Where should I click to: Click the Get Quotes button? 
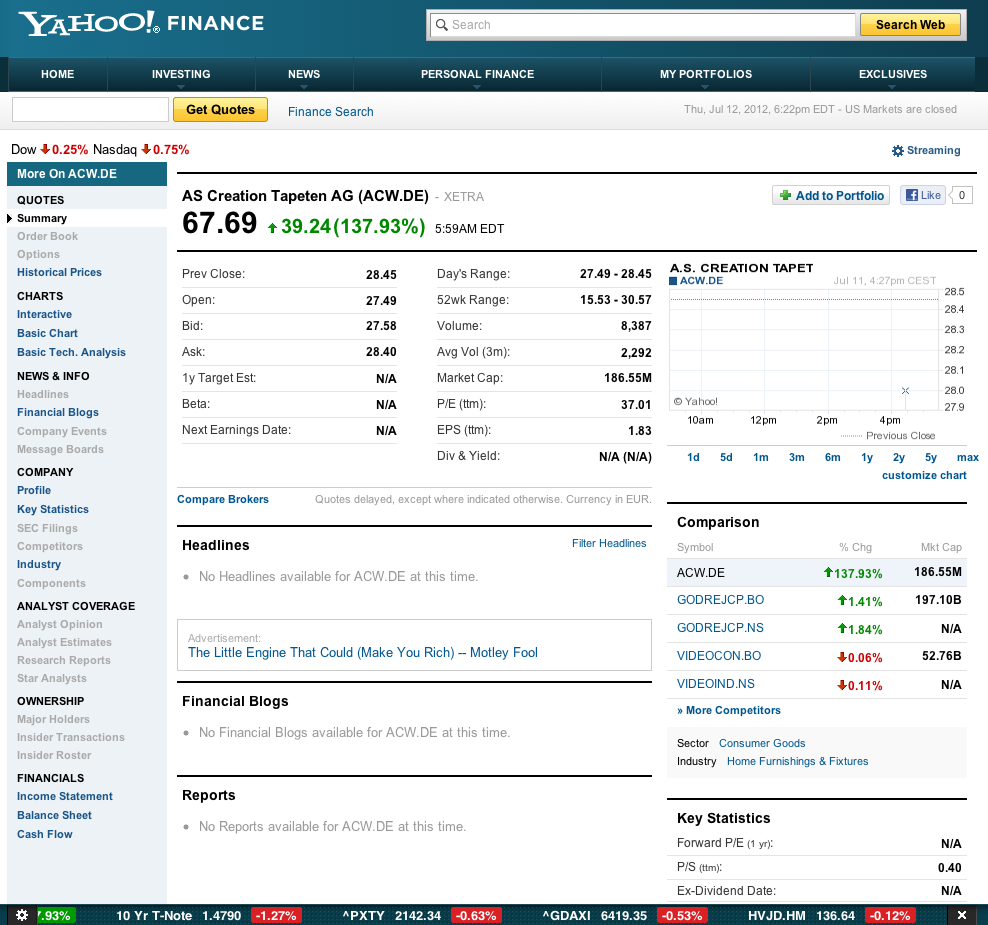221,110
